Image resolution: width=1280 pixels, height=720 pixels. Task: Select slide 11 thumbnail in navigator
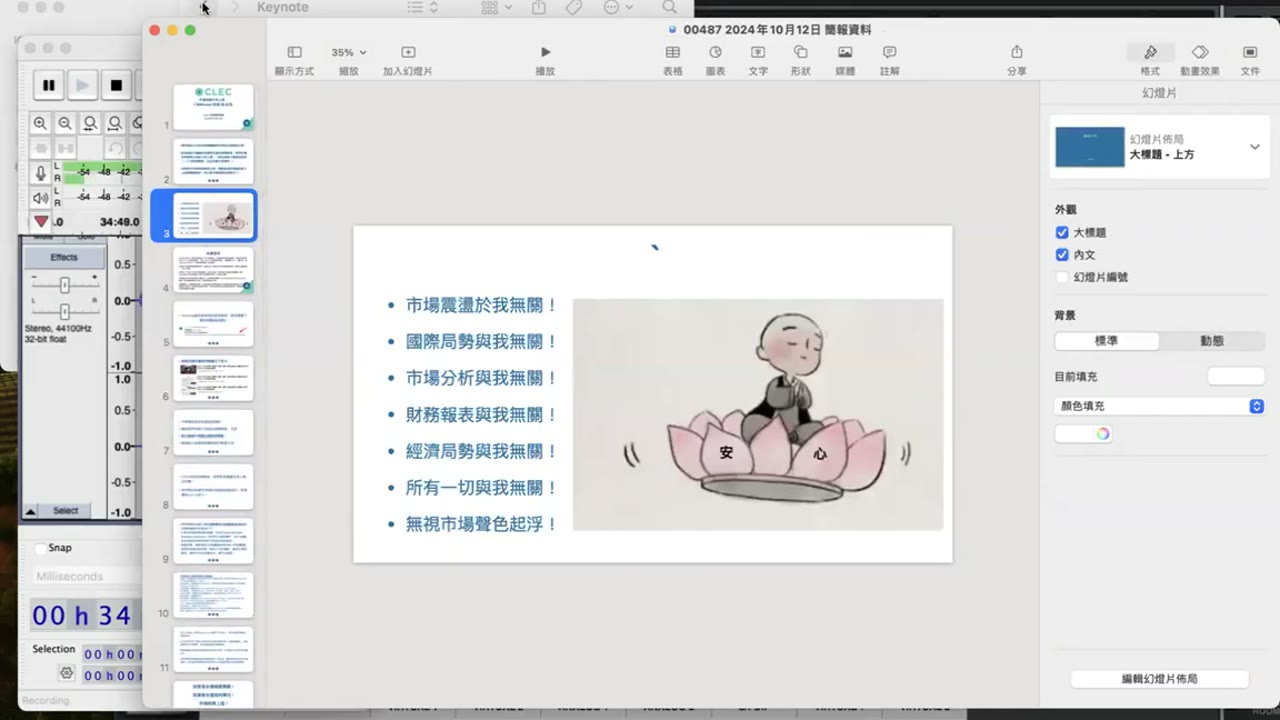pos(213,648)
